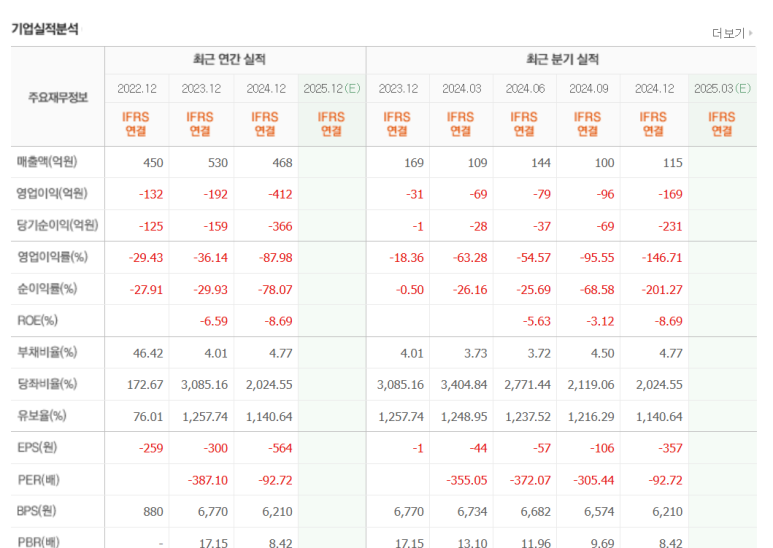
Task: Click the 2024.03 quarterly column header
Action: (x=461, y=89)
